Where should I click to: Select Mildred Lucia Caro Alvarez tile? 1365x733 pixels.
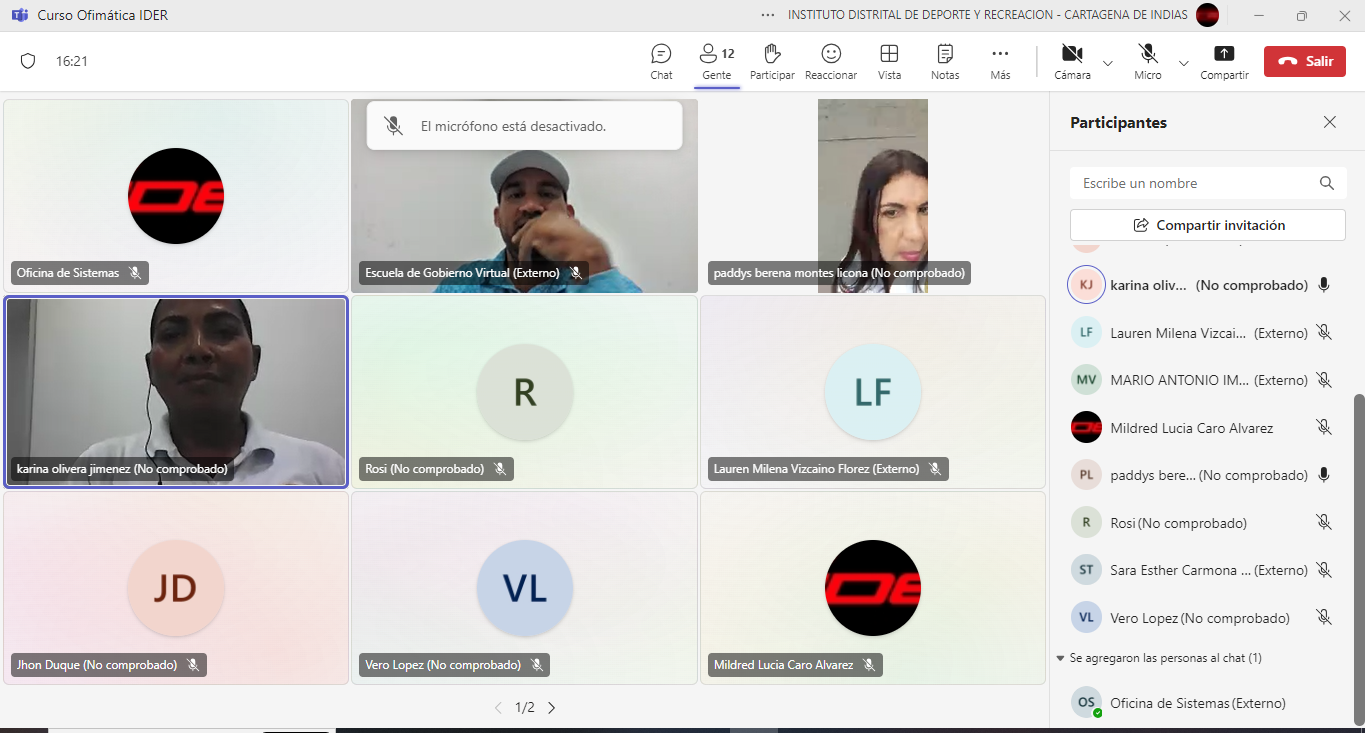[872, 587]
